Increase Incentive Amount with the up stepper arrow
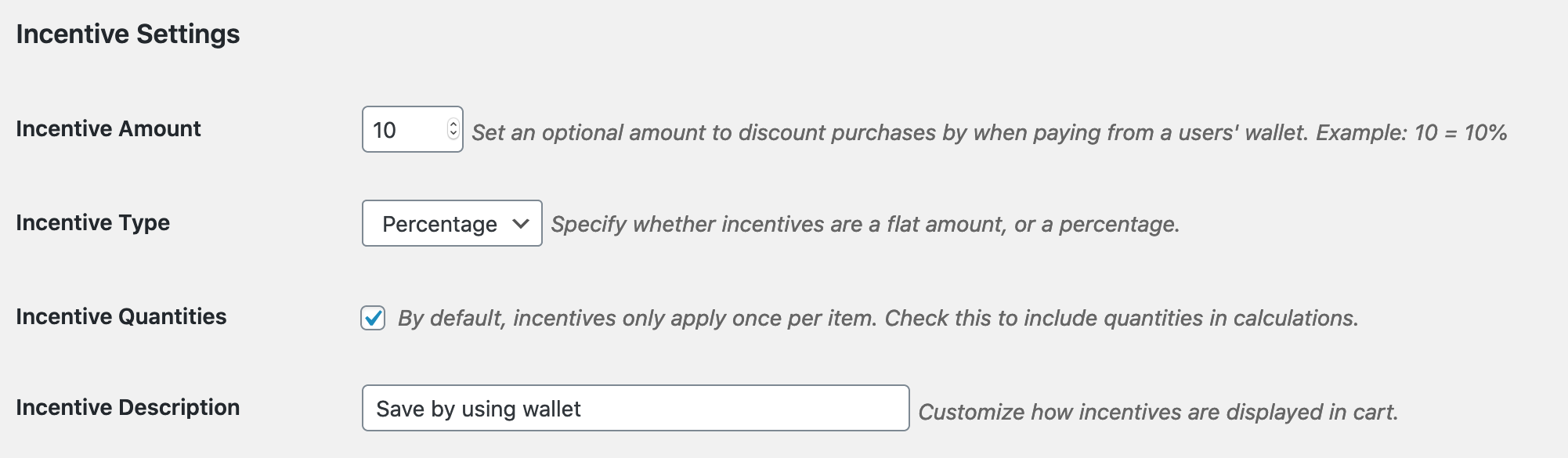Viewport: 1568px width, 458px height. click(x=453, y=124)
